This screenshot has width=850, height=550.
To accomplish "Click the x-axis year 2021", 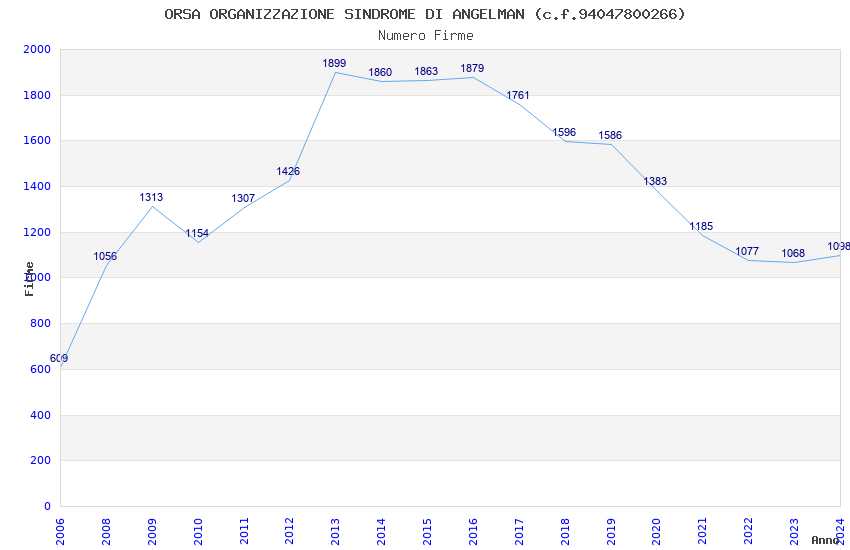I will pos(703,532).
